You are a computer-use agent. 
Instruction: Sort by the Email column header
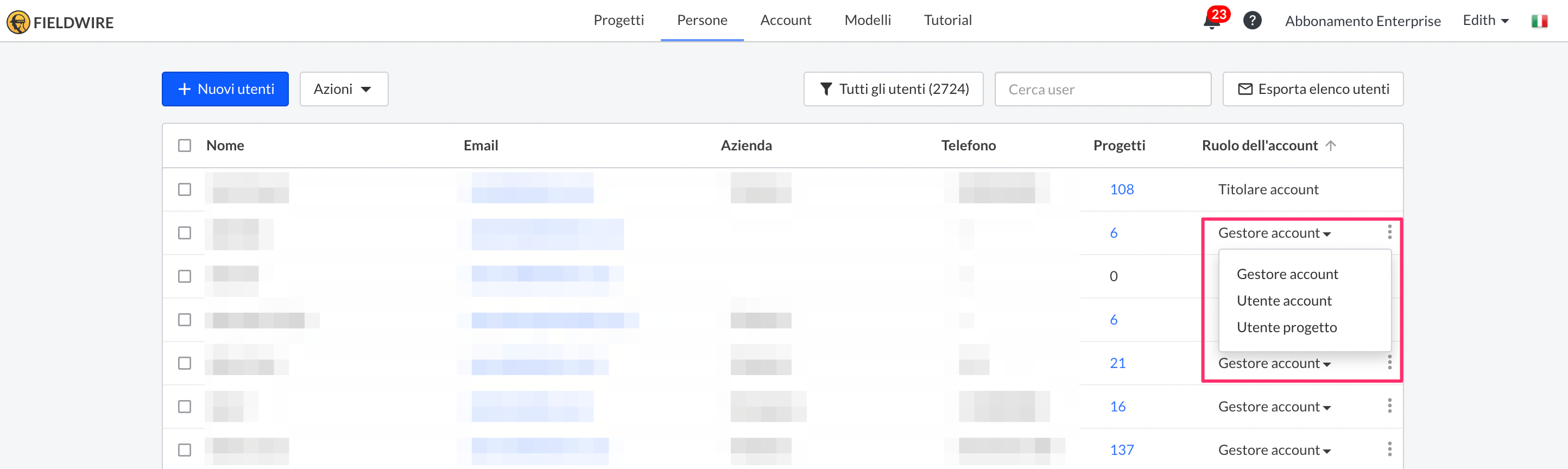tap(480, 145)
